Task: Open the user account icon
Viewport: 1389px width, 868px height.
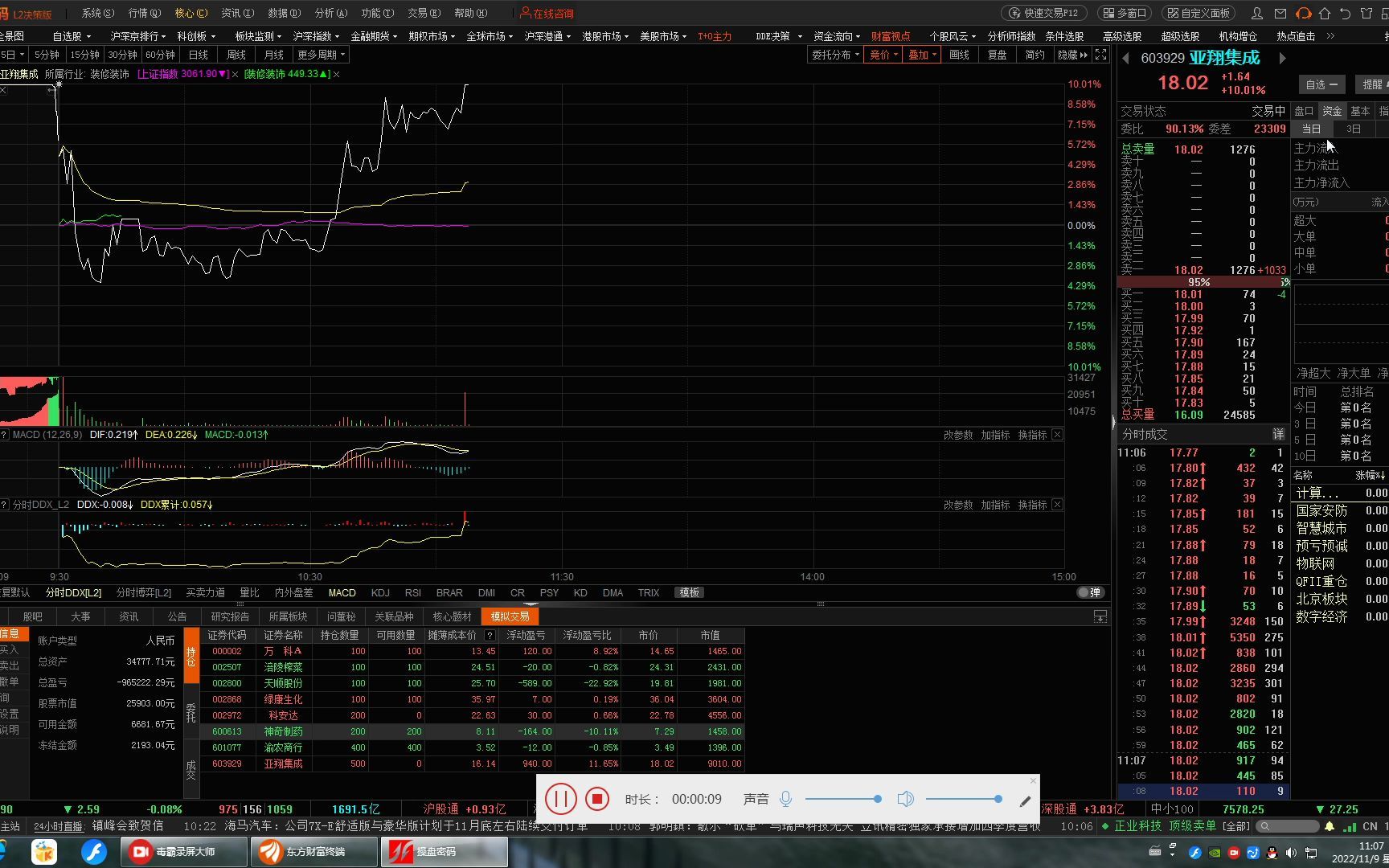Action: tap(1257, 14)
